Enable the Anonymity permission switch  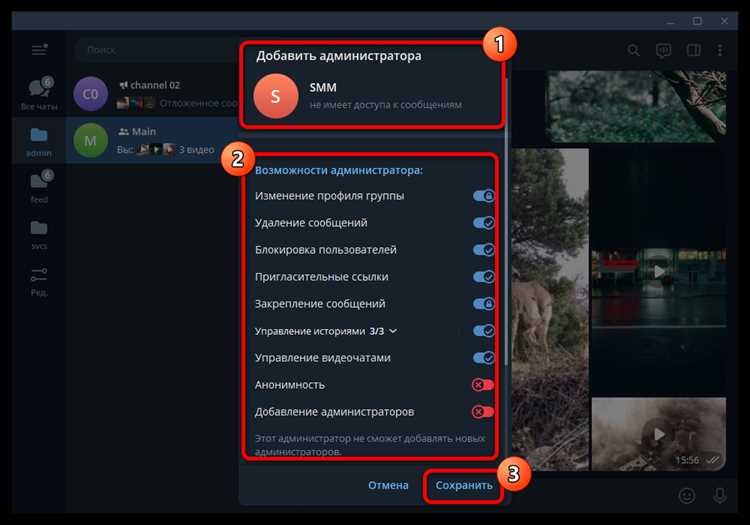(x=483, y=385)
